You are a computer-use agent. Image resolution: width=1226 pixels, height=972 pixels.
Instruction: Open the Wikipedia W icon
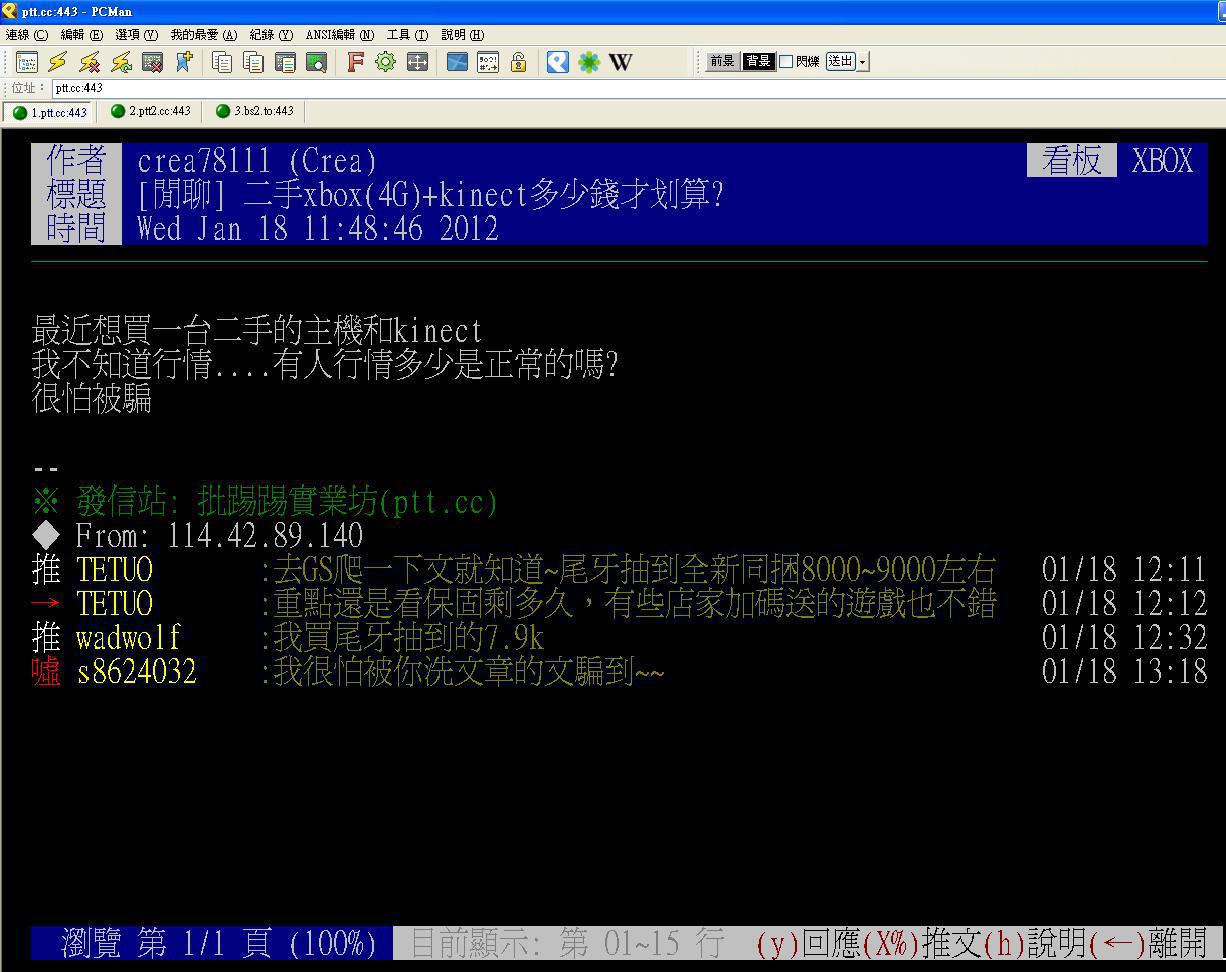point(621,62)
